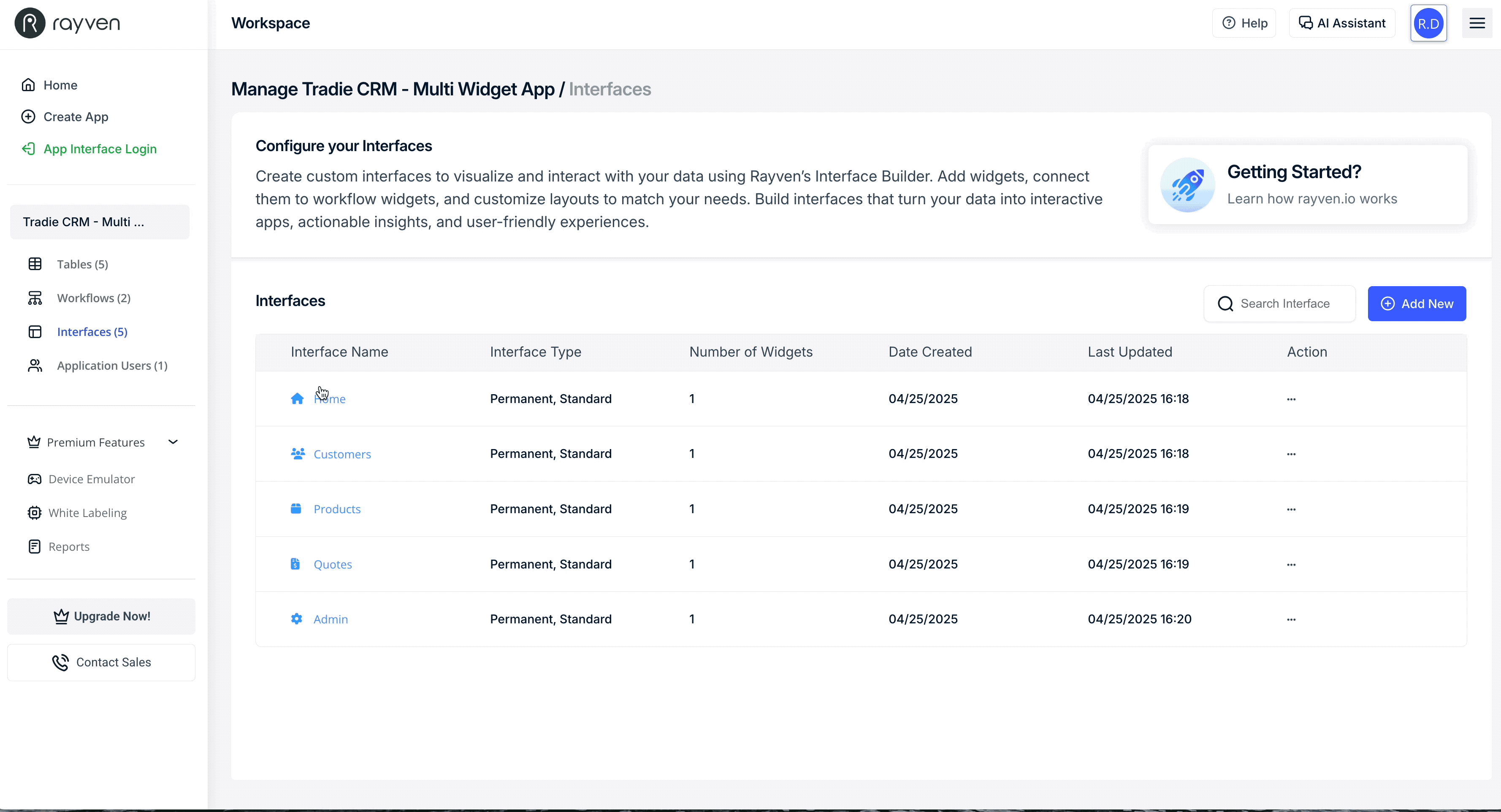Open action menu for Home row
The width and height of the screenshot is (1501, 812).
(x=1291, y=399)
